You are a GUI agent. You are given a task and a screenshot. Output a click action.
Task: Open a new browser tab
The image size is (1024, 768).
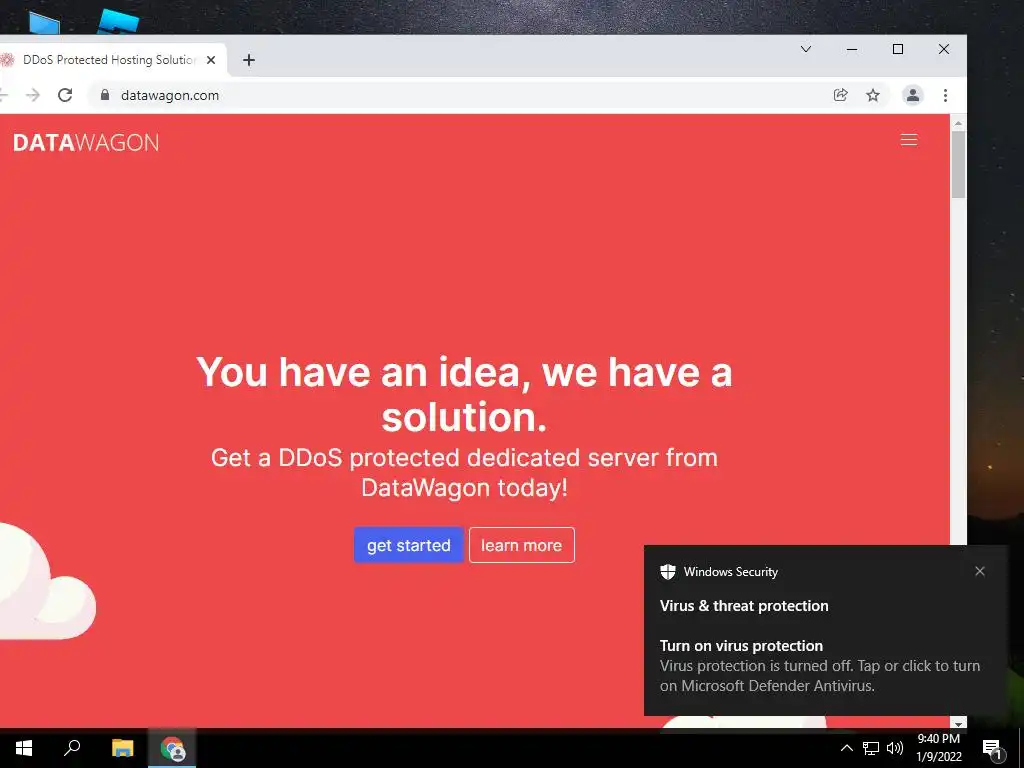point(249,60)
